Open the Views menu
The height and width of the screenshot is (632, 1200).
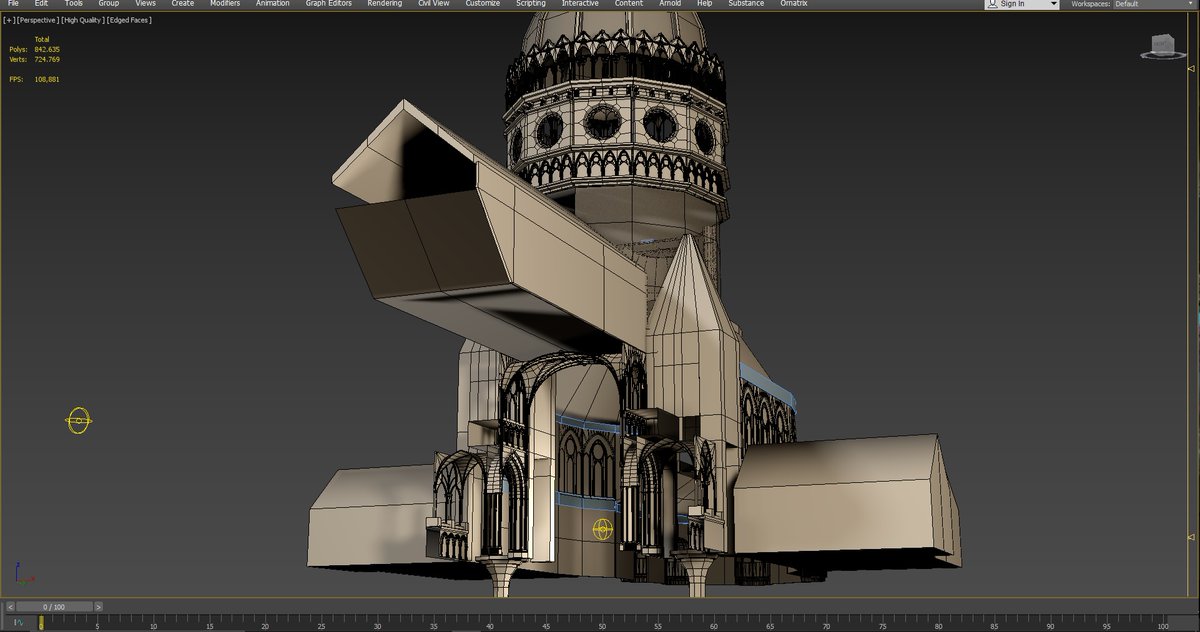145,3
